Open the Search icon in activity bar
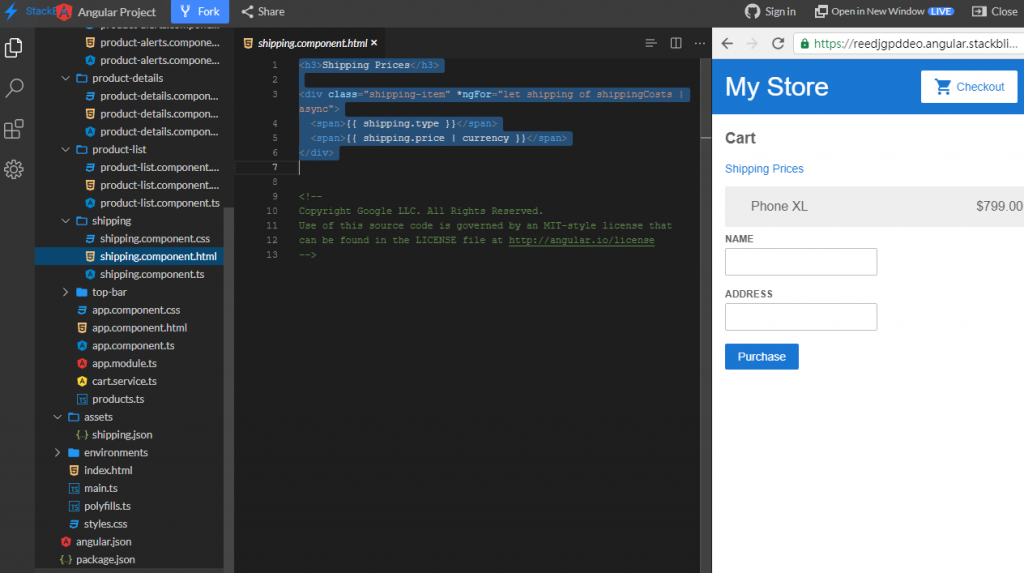 pos(14,88)
